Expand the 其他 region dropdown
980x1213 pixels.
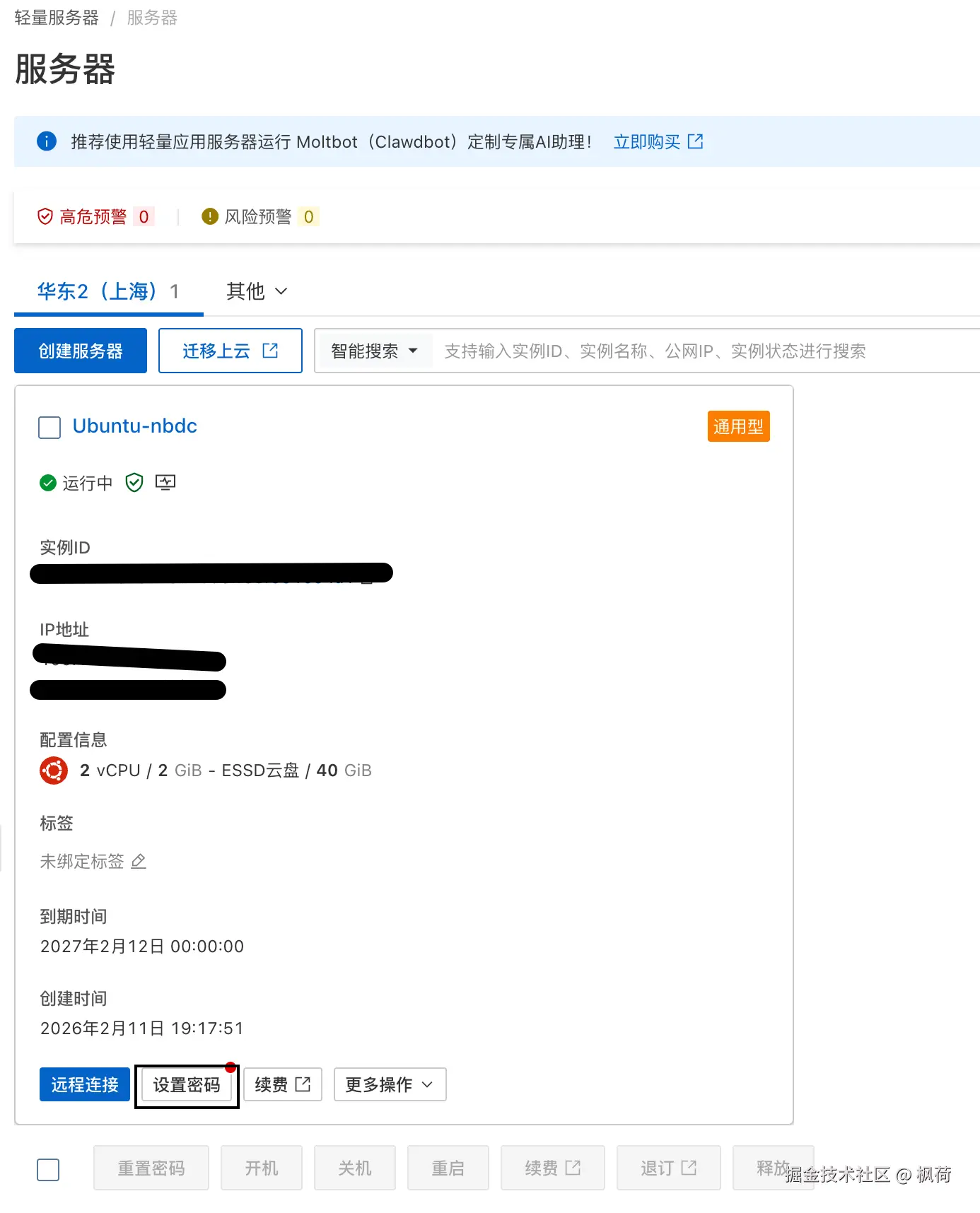257,291
